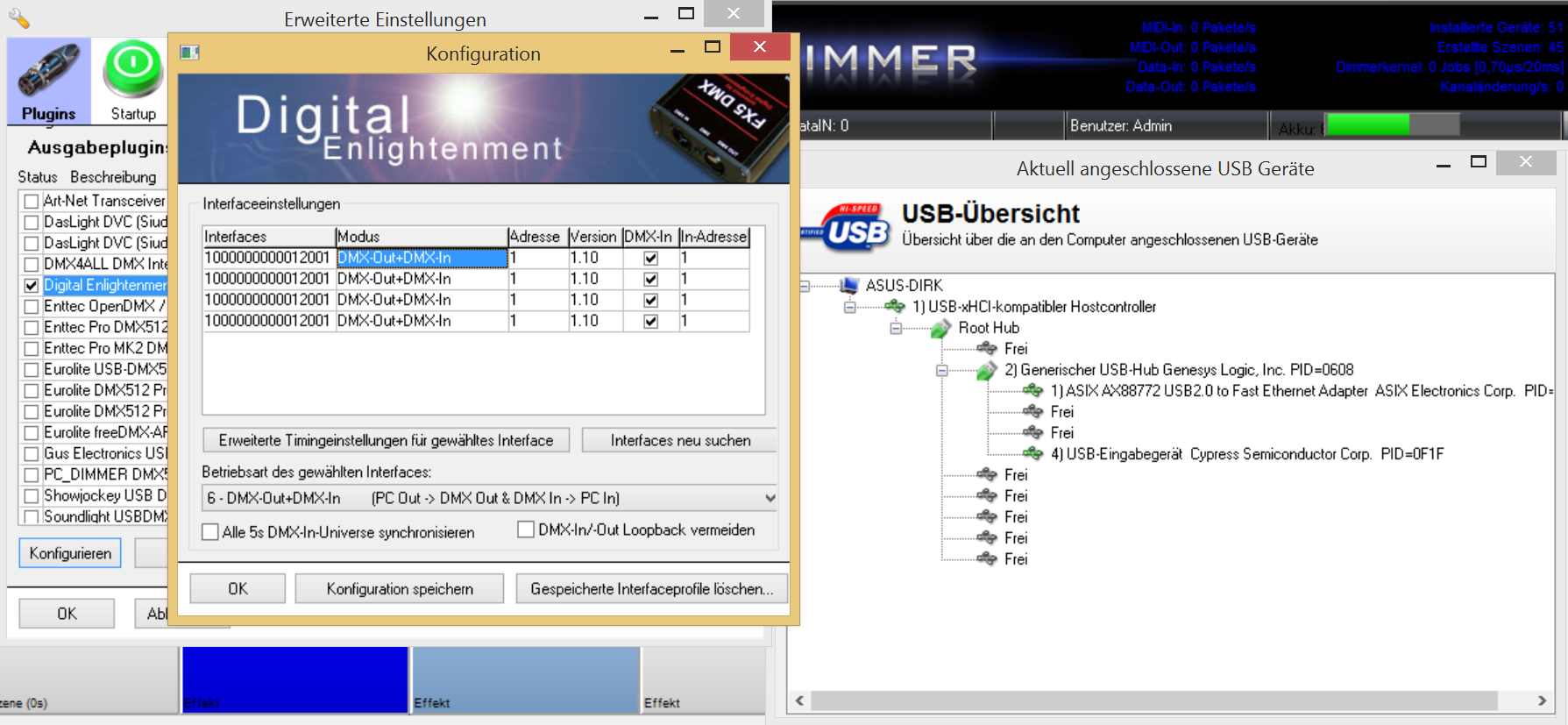Click the dark blue Effekt swatch
This screenshot has height=725, width=1568.
pyautogui.click(x=294, y=679)
